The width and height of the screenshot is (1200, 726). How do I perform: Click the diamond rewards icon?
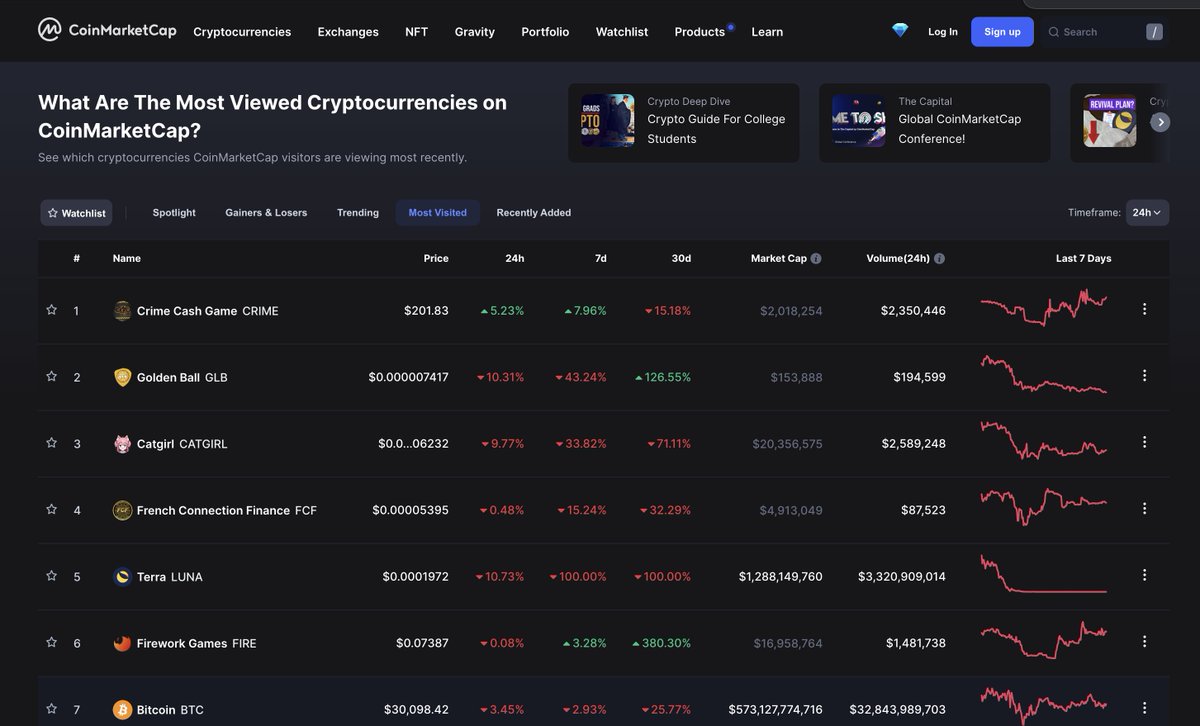point(900,31)
